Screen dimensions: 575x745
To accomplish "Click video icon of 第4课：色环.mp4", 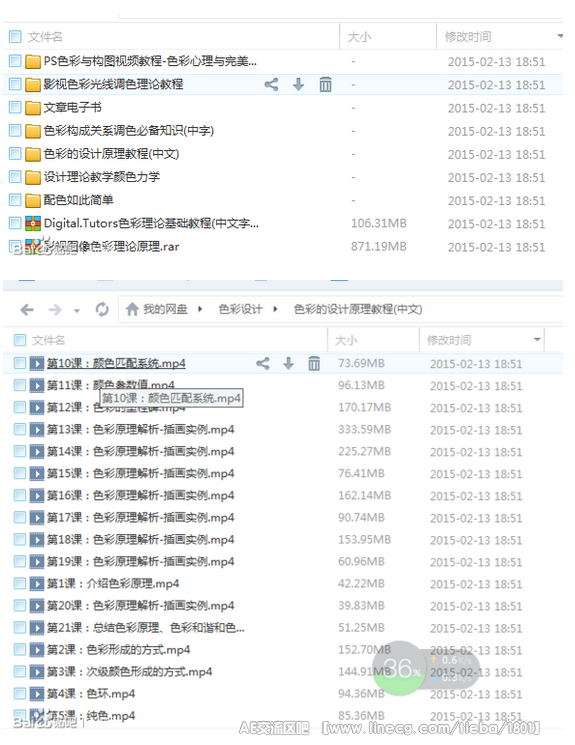I will pos(37,694).
